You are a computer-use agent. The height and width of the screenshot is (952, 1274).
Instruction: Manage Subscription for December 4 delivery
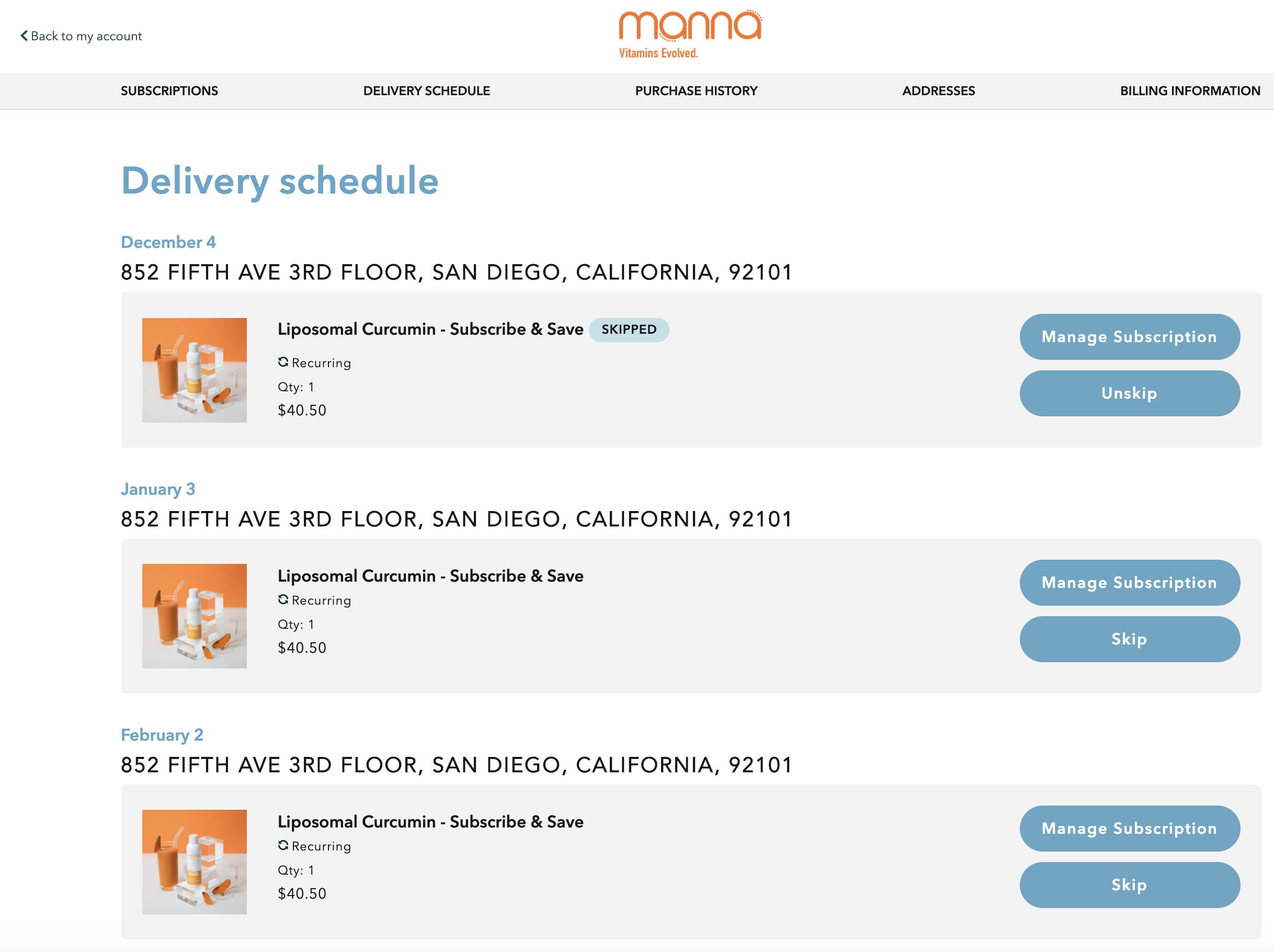coord(1130,337)
